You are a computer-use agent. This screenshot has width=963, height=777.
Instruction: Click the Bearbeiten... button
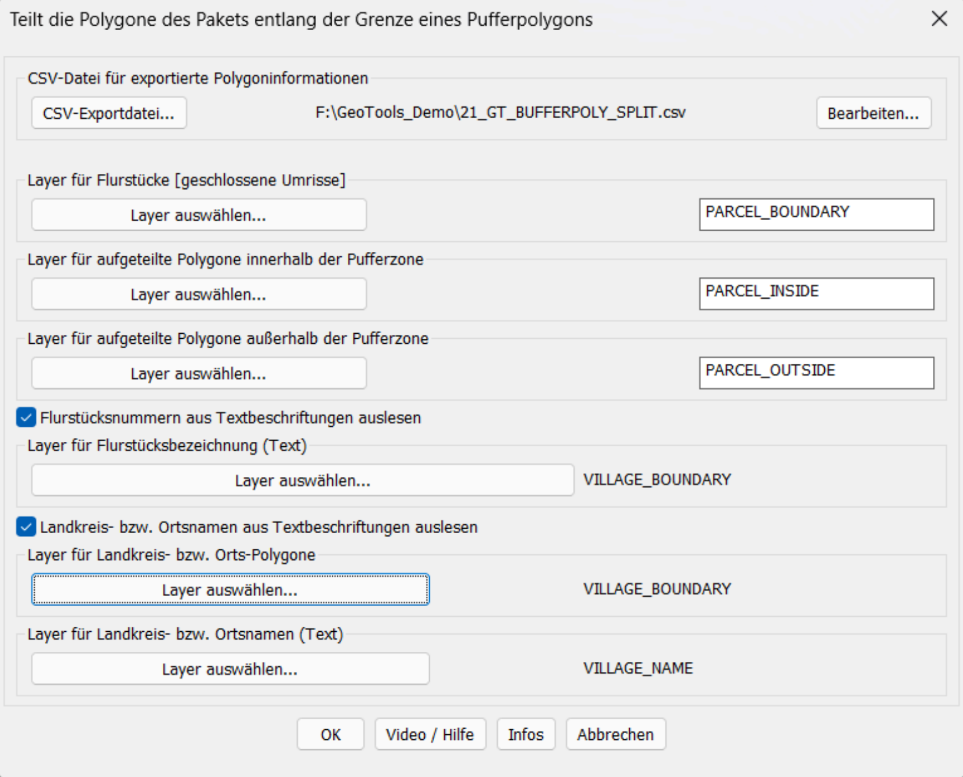coord(873,114)
